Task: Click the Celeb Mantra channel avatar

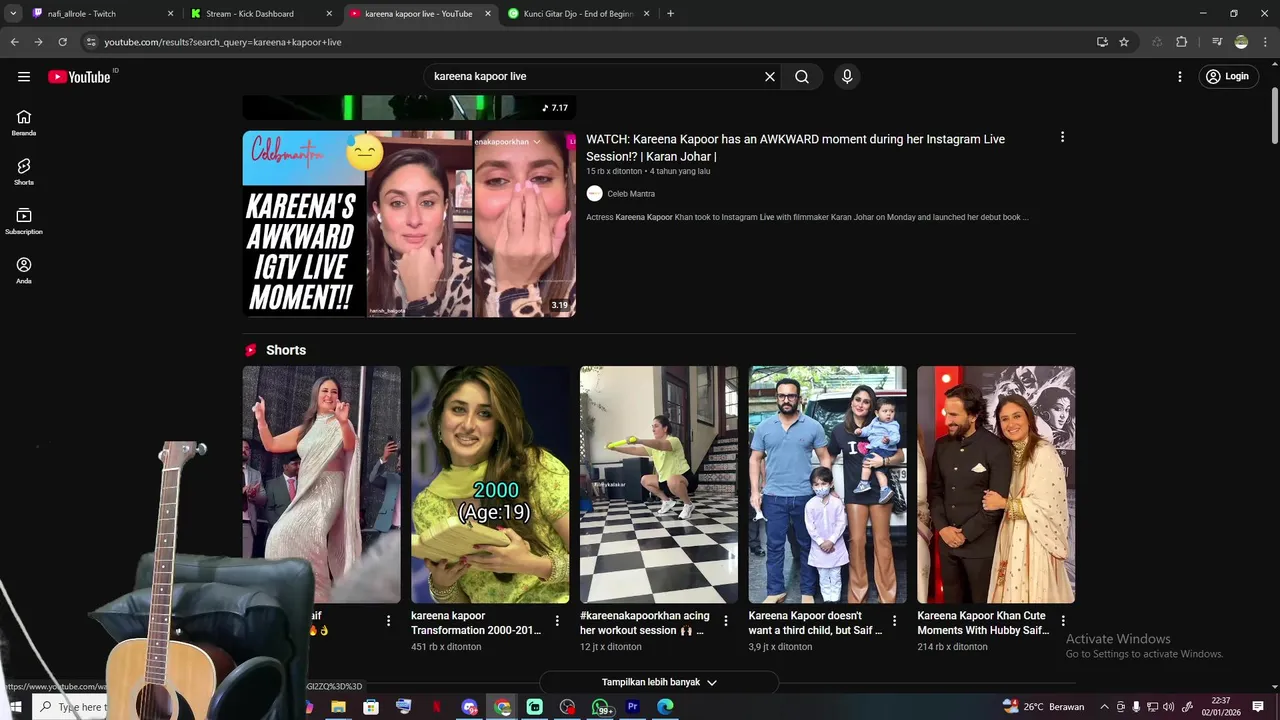Action: point(594,194)
